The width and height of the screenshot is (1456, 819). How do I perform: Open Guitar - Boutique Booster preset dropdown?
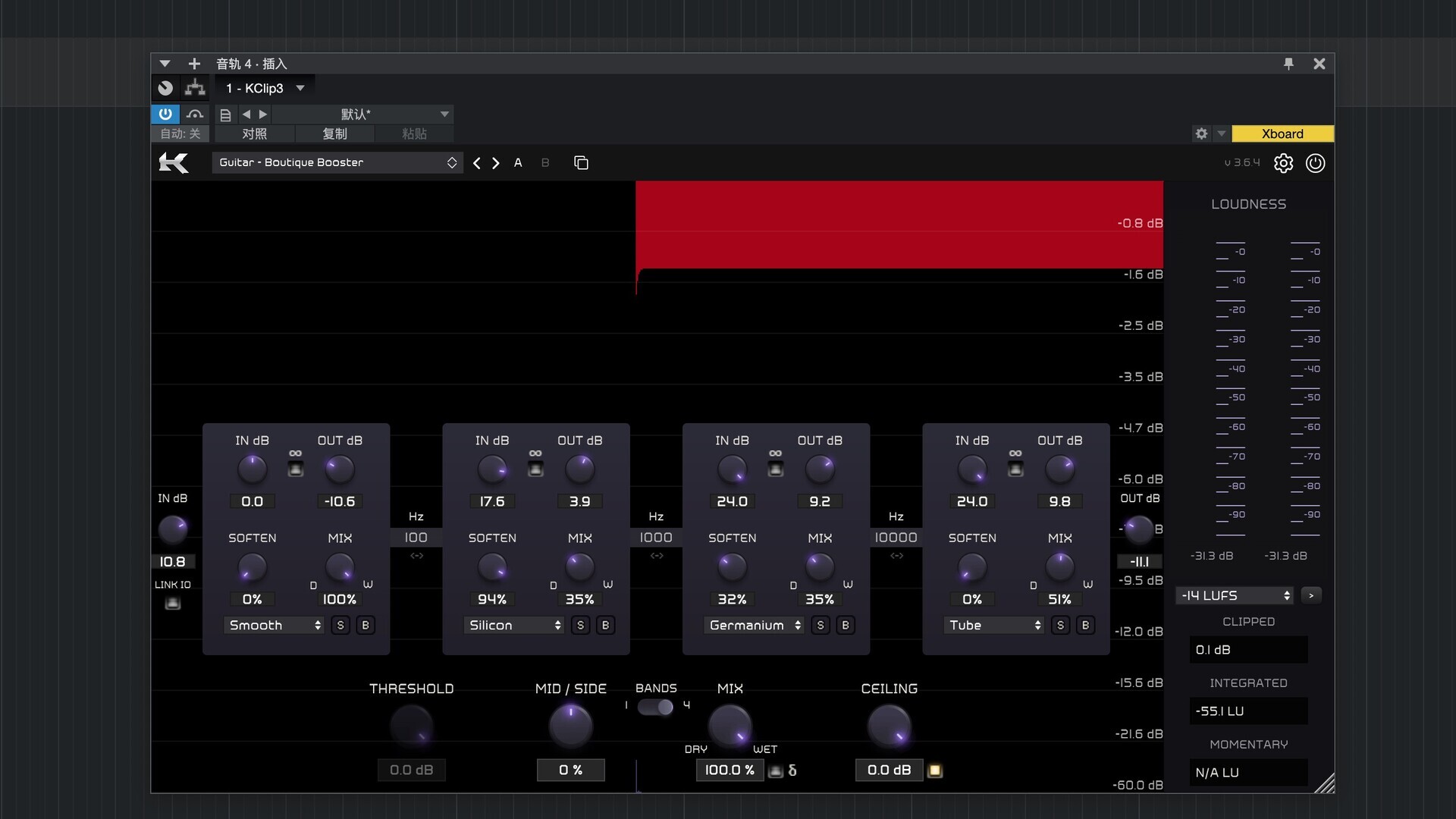(x=337, y=162)
